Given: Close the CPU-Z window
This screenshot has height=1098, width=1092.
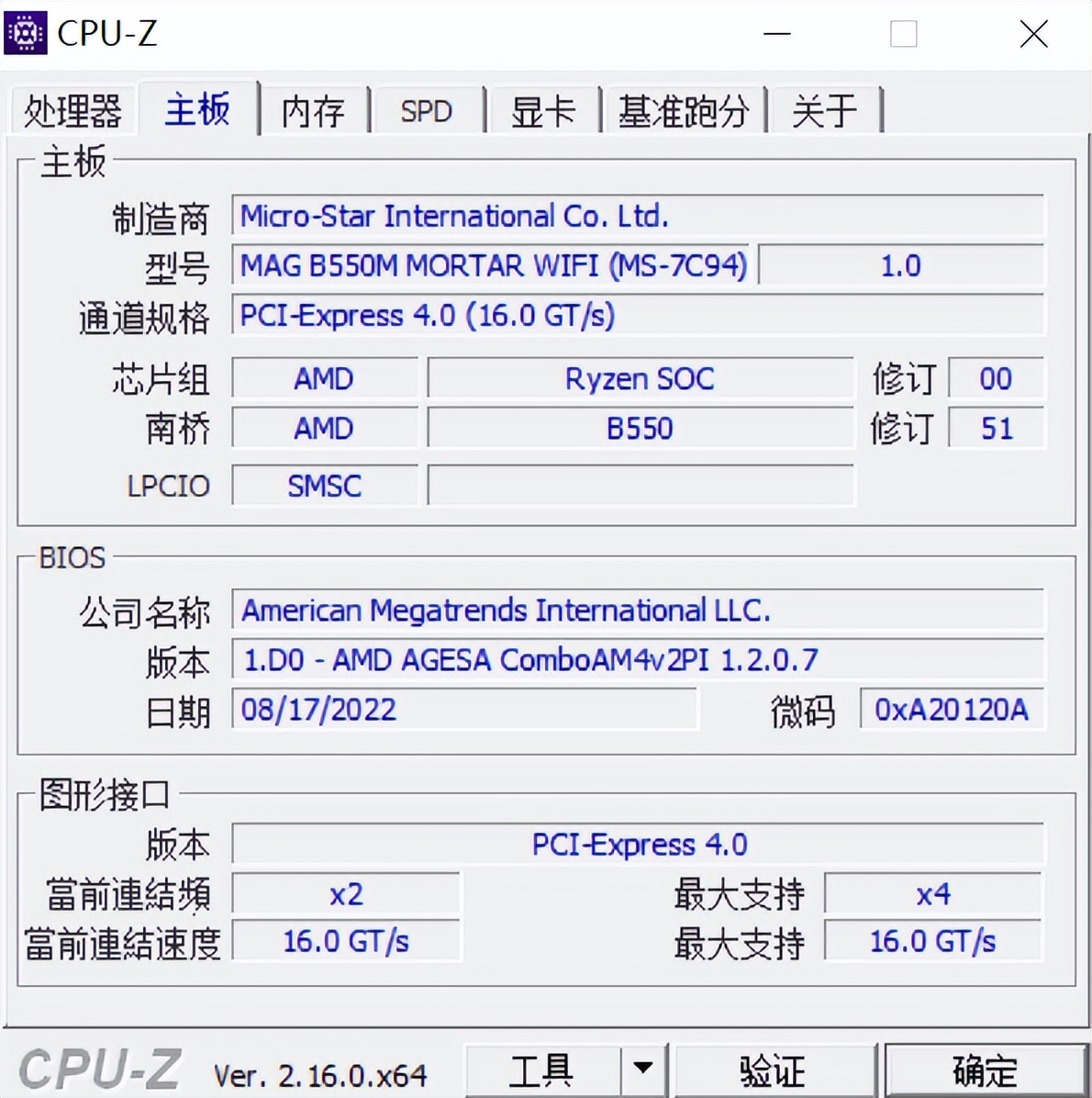Looking at the screenshot, I should pos(1033,35).
